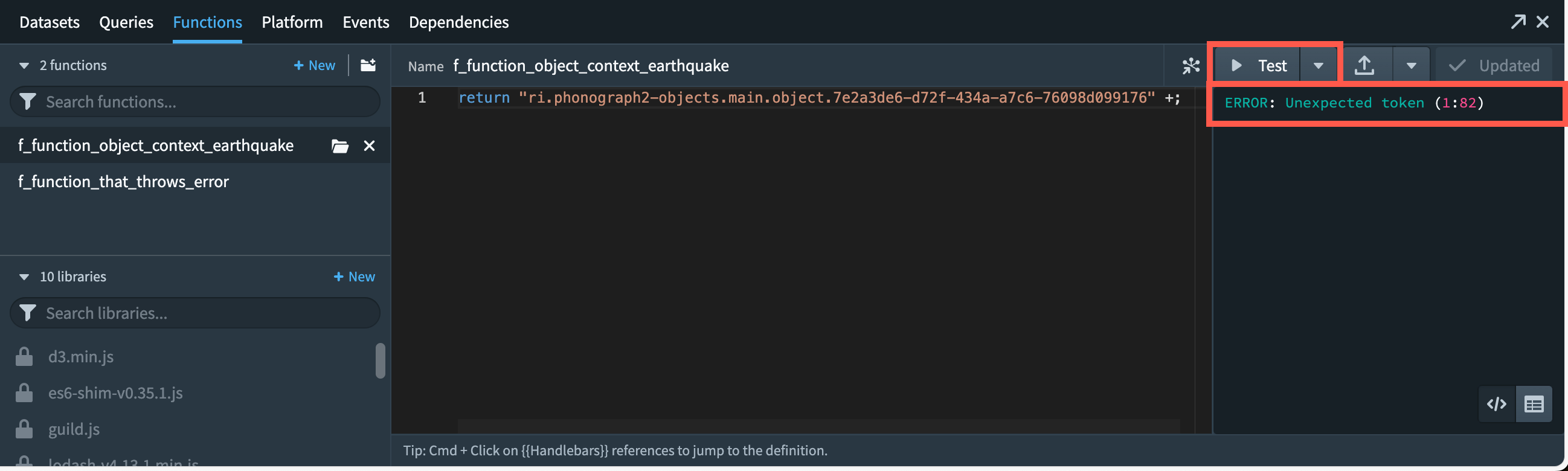This screenshot has width=1568, height=471.
Task: Run the function with Test button
Action: coord(1258,65)
